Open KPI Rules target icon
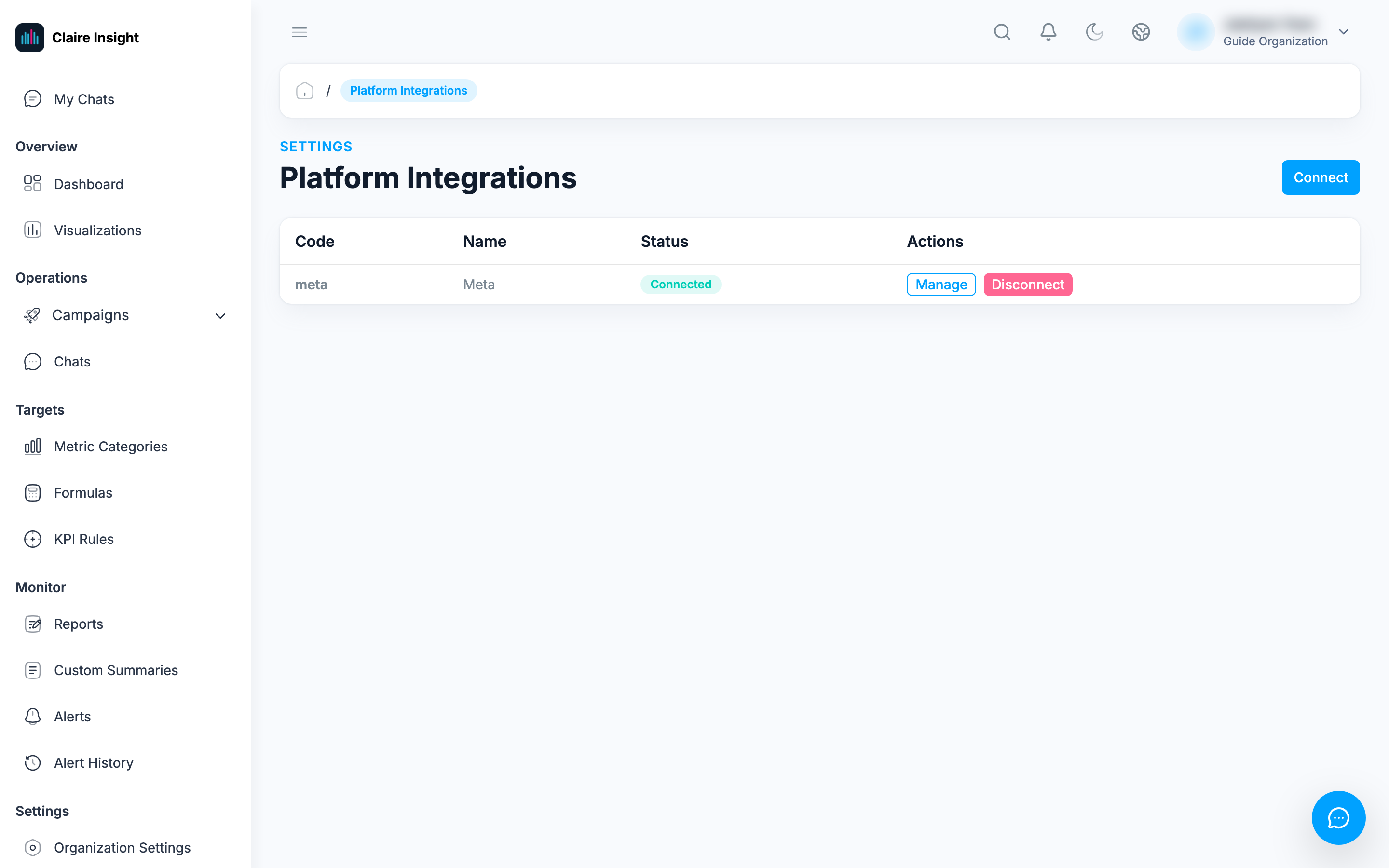 [x=33, y=539]
